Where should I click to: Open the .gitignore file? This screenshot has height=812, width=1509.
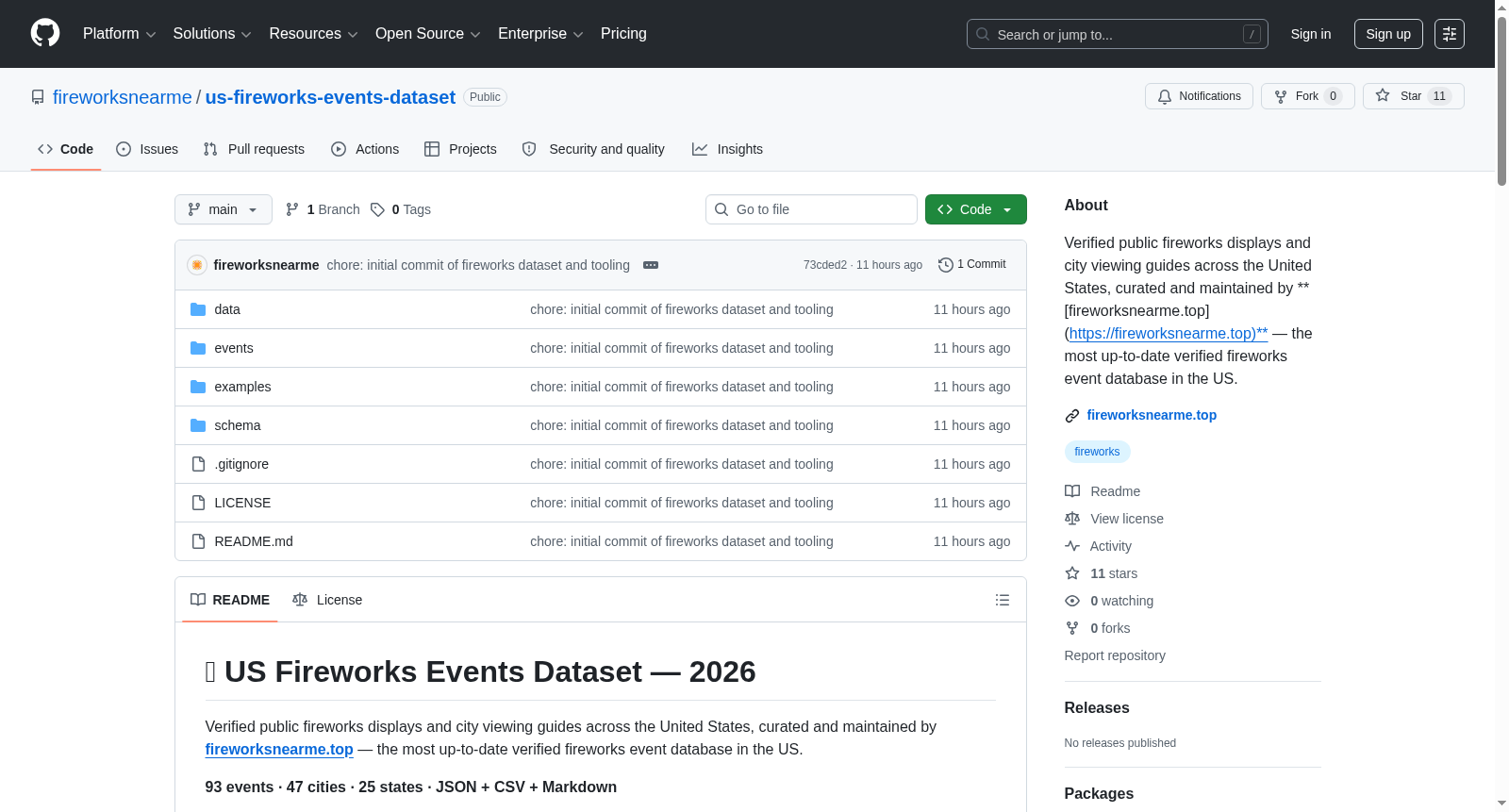coord(241,464)
